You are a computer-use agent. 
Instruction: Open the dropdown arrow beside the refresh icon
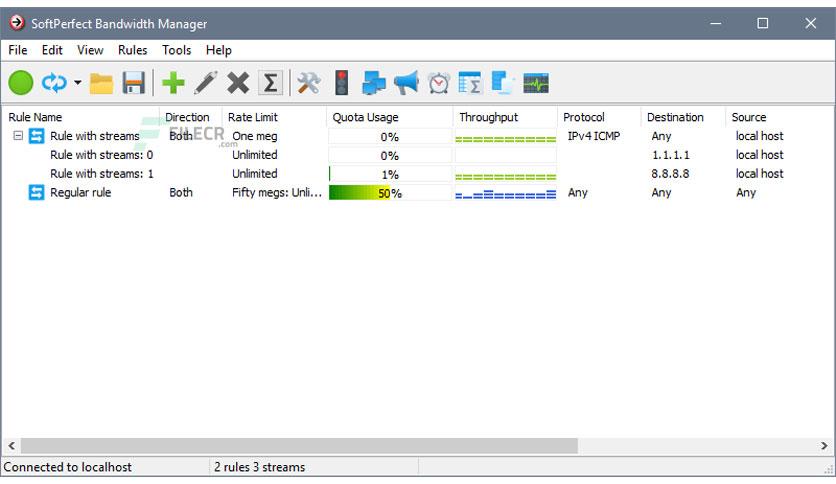pyautogui.click(x=77, y=84)
